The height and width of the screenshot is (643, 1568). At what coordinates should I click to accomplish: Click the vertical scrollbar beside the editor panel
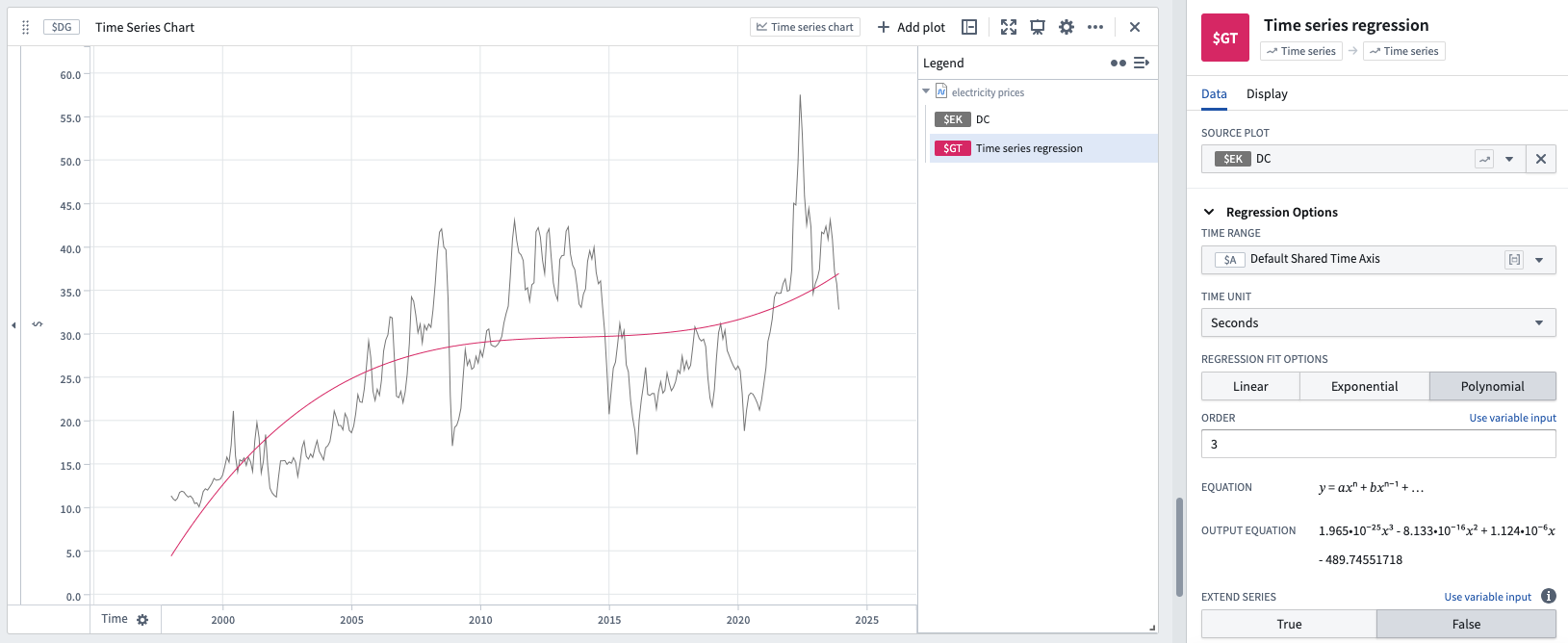[x=1179, y=547]
